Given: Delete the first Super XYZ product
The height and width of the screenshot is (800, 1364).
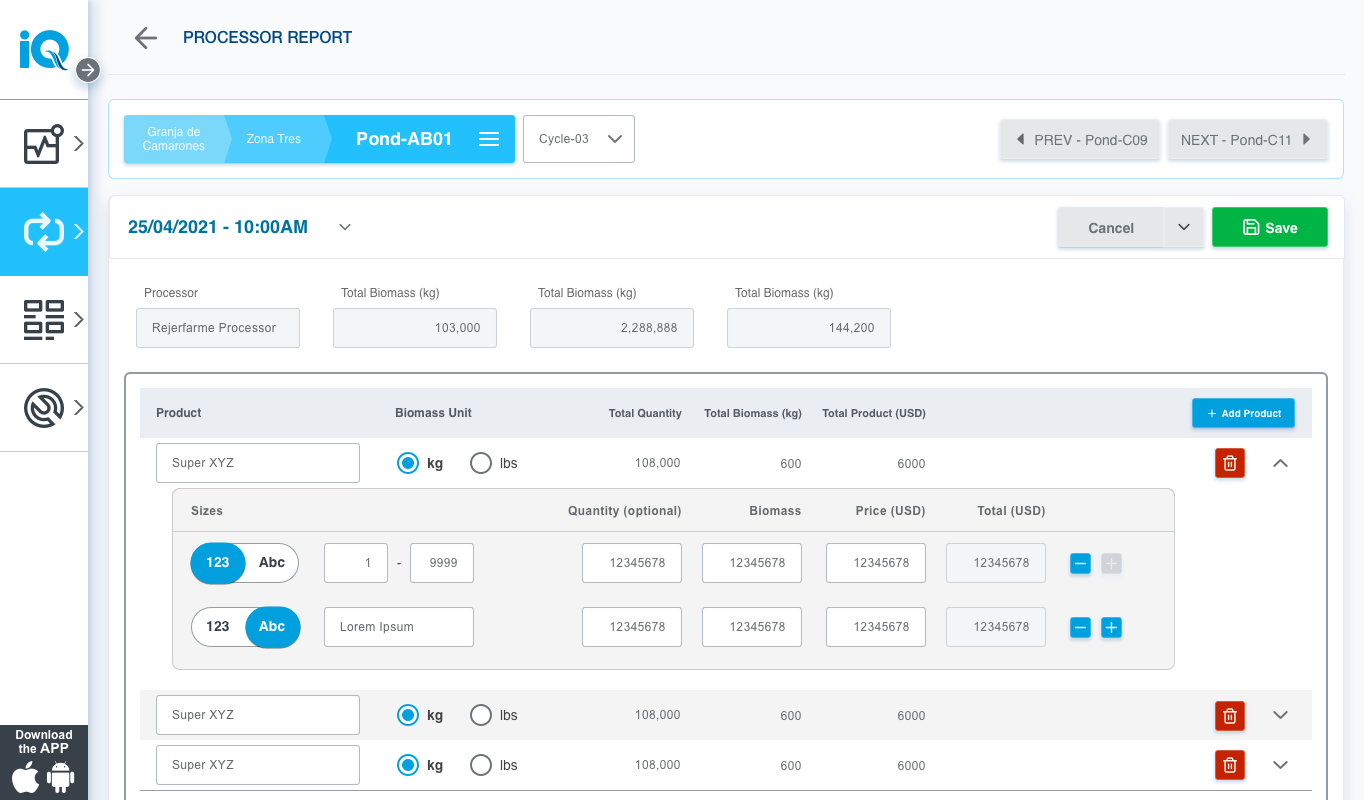Looking at the screenshot, I should pos(1230,464).
